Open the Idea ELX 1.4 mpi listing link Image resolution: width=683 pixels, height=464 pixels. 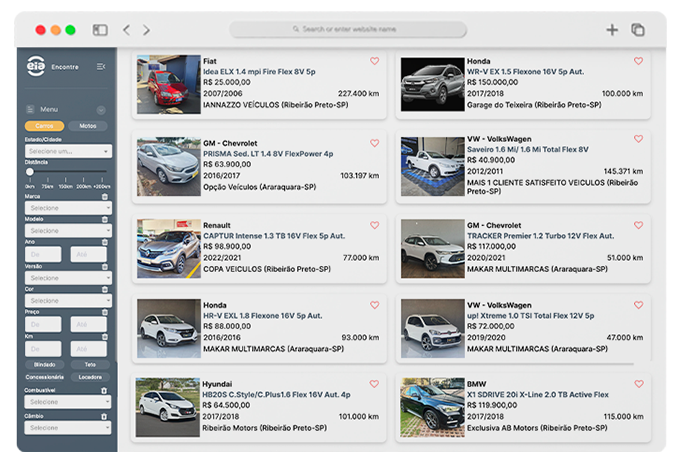click(x=259, y=72)
